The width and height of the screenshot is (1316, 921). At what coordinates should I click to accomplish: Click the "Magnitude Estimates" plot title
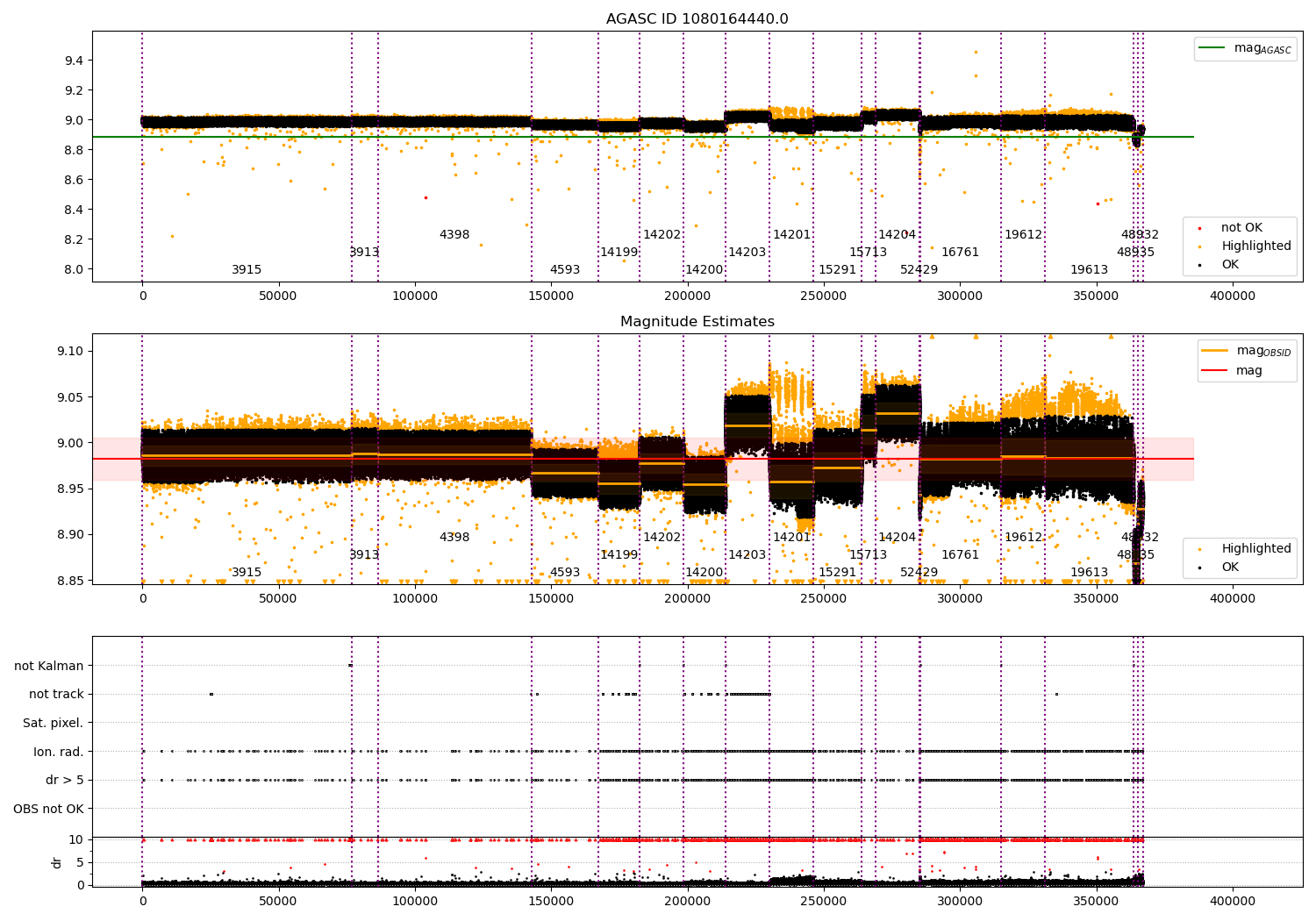pos(697,322)
